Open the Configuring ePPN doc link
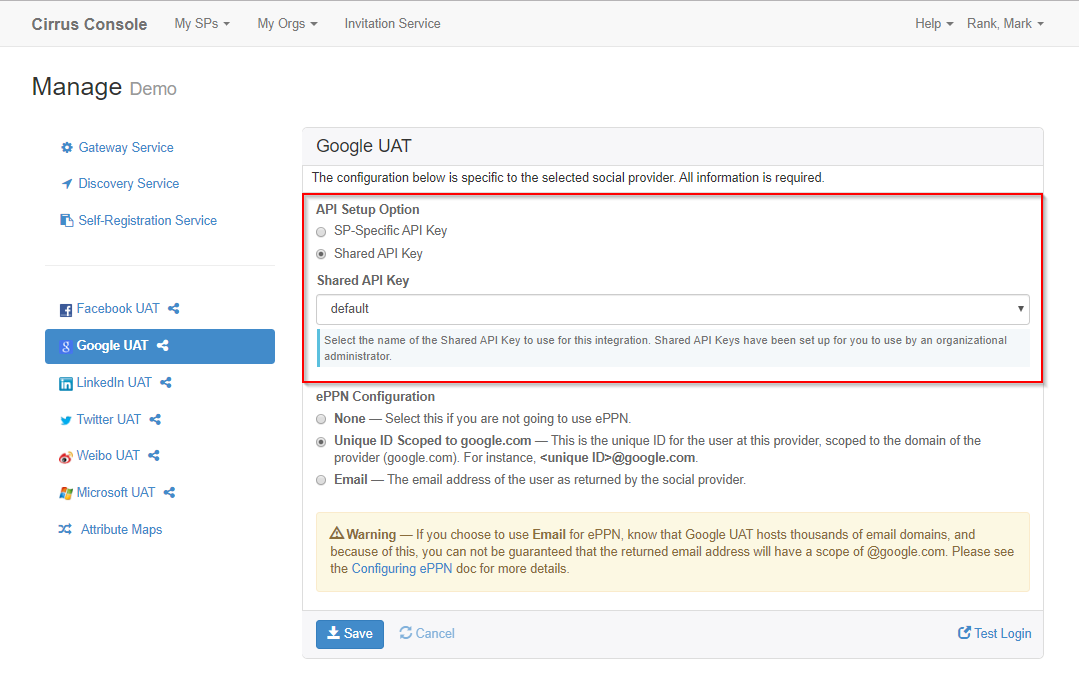 402,569
